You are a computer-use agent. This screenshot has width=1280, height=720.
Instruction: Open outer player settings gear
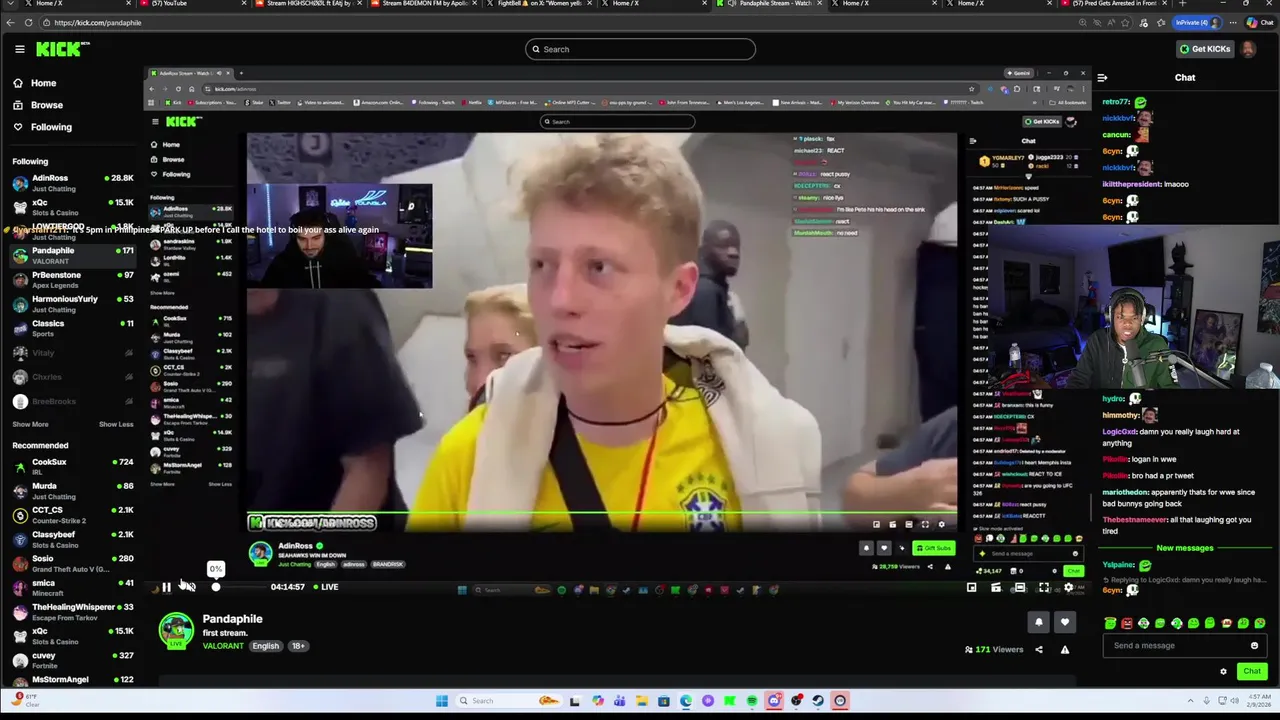pyautogui.click(x=1068, y=588)
